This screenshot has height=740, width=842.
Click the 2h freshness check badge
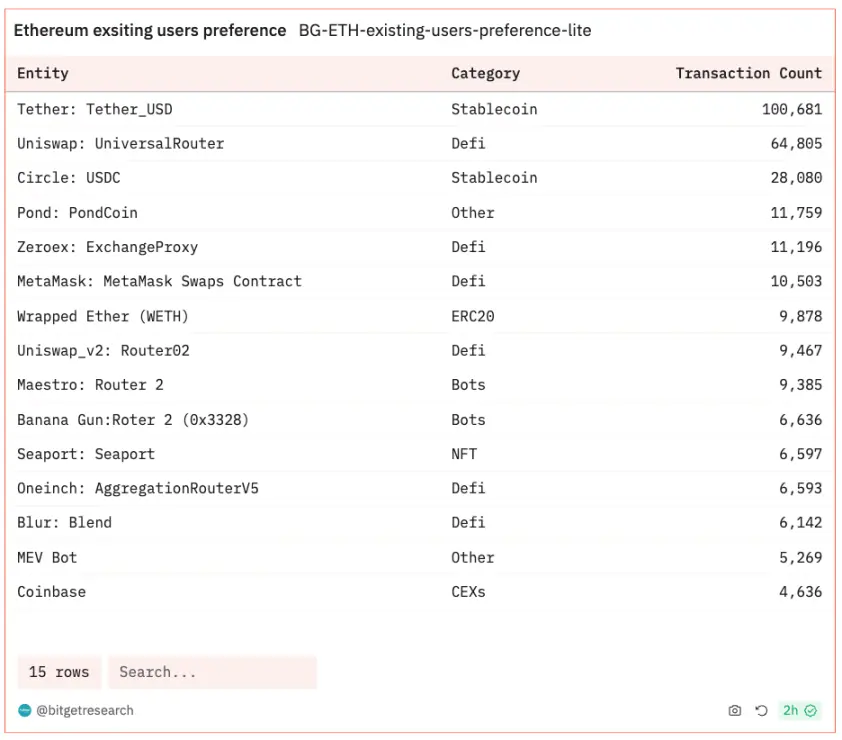[x=800, y=711]
